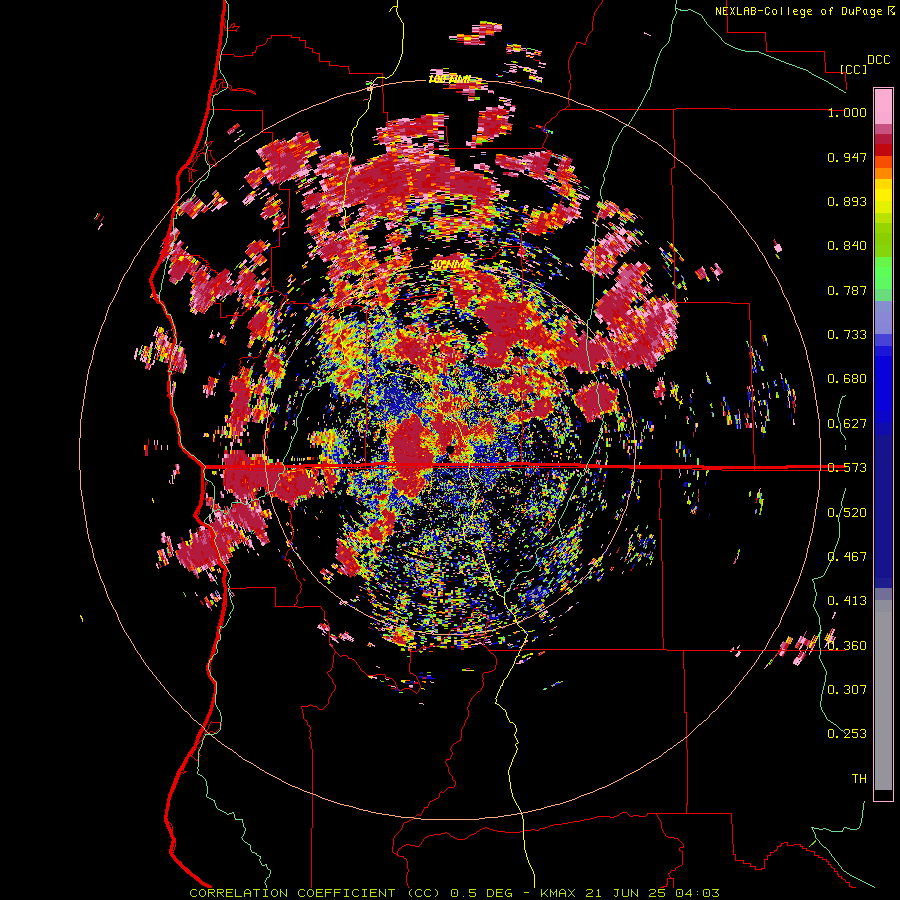900x900 pixels.
Task: Click the 0.307 legend value
Action: click(847, 690)
